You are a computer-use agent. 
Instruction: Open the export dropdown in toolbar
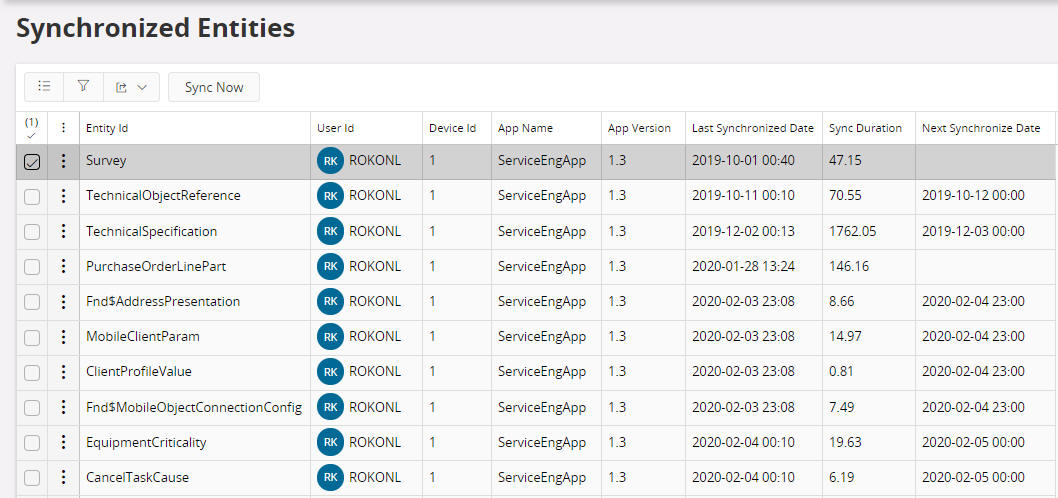(130, 87)
